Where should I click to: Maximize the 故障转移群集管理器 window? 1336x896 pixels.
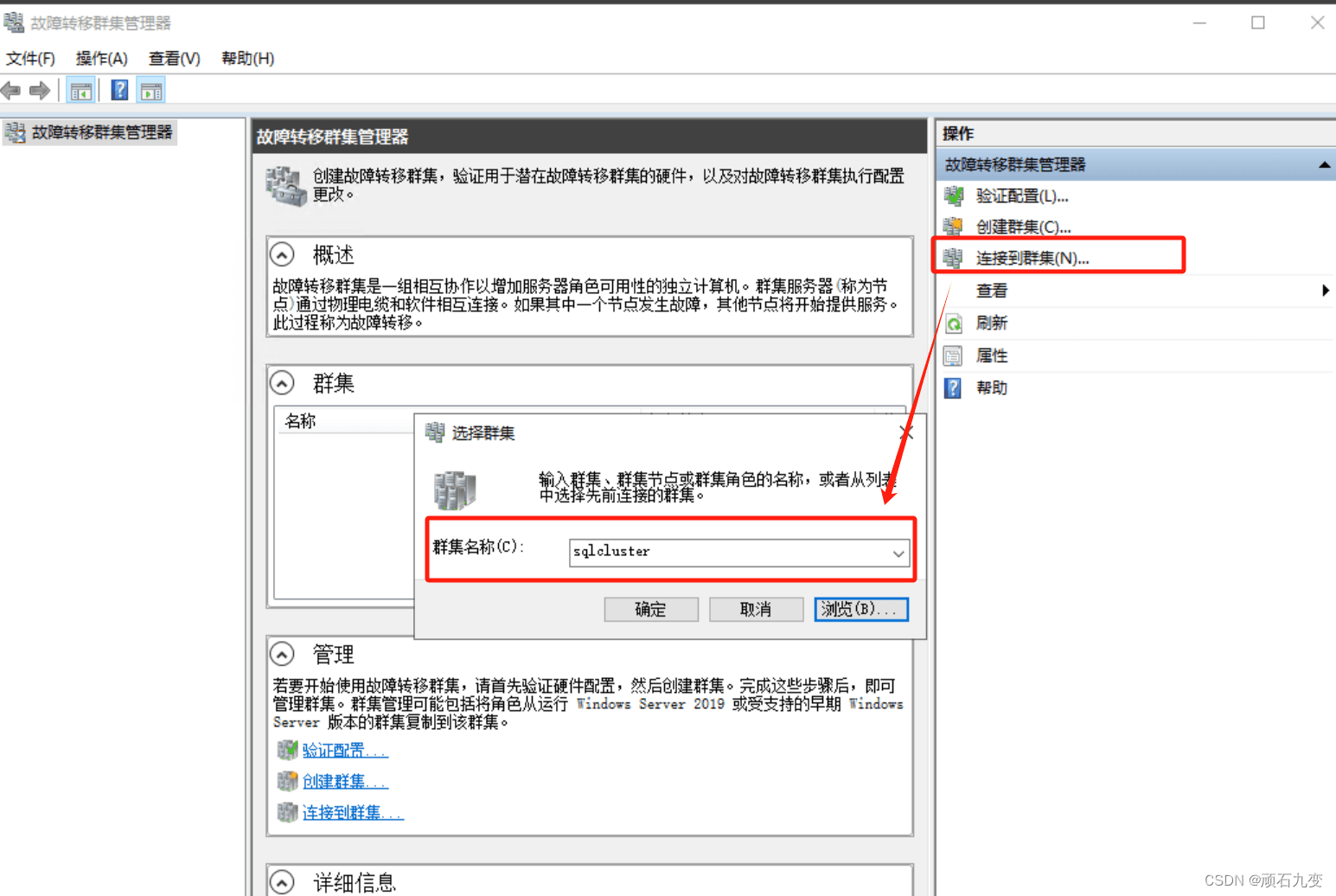coord(1258,22)
